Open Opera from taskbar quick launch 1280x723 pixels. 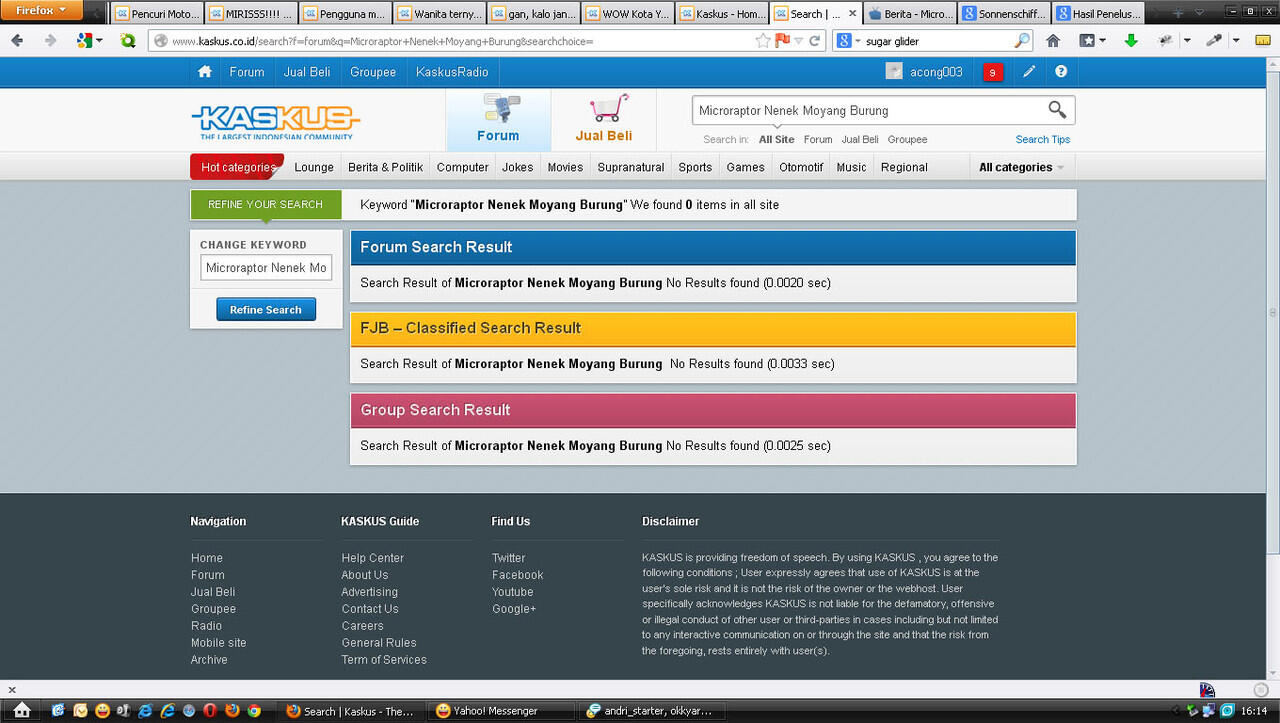tap(210, 711)
